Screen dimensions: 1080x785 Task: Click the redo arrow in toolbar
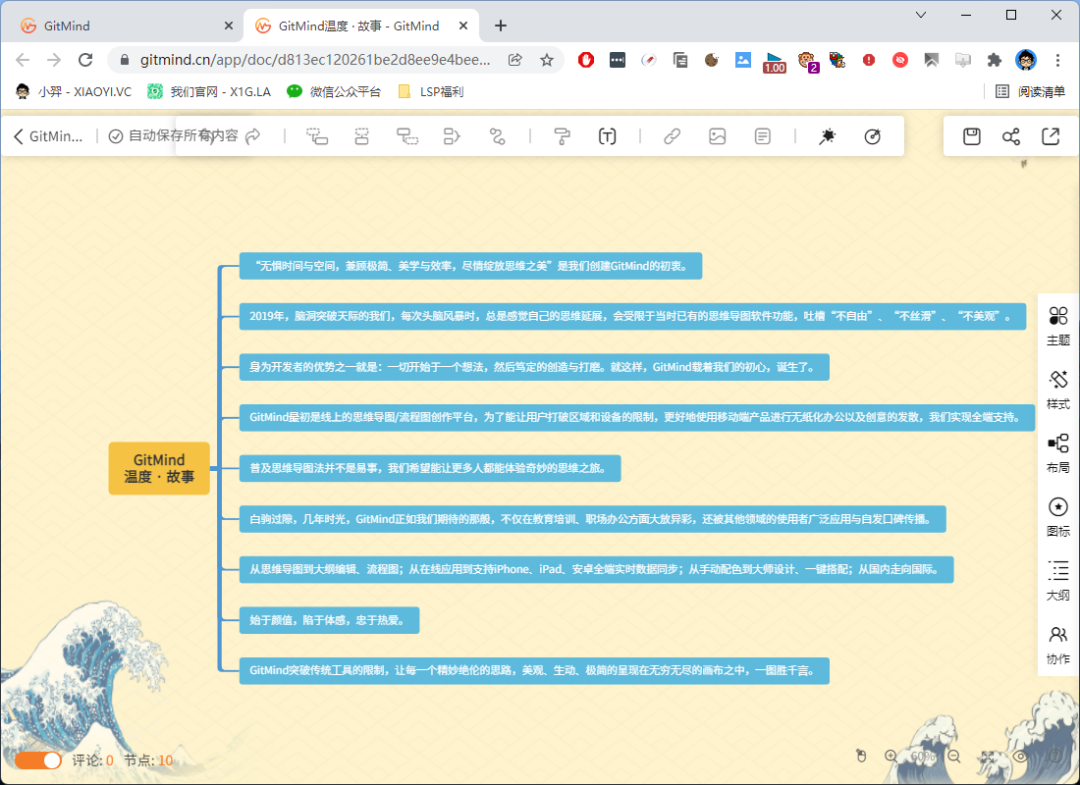[x=253, y=136]
